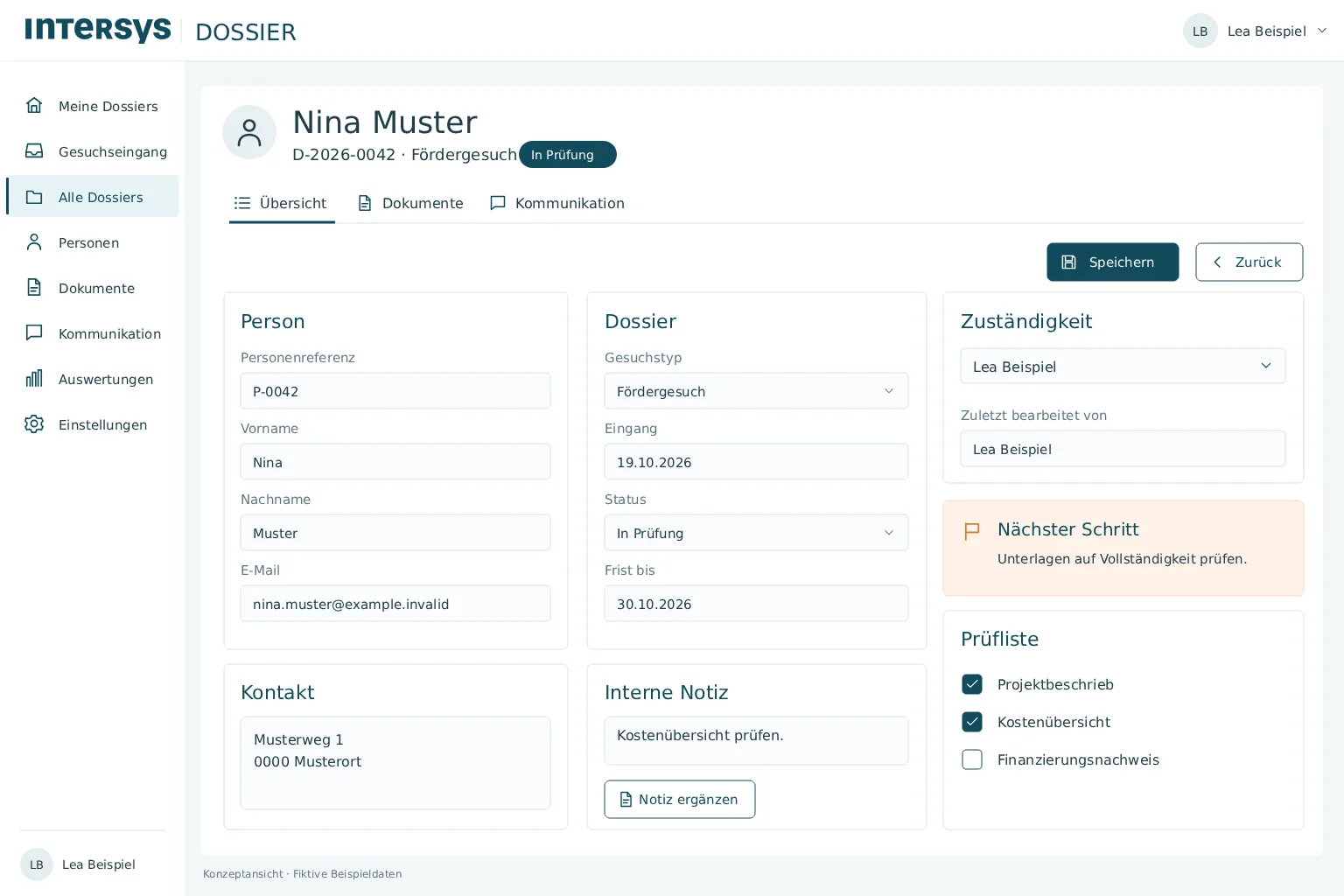Go to Meine Dossiers in sidebar
Image resolution: width=1344 pixels, height=896 pixels.
[x=93, y=106]
